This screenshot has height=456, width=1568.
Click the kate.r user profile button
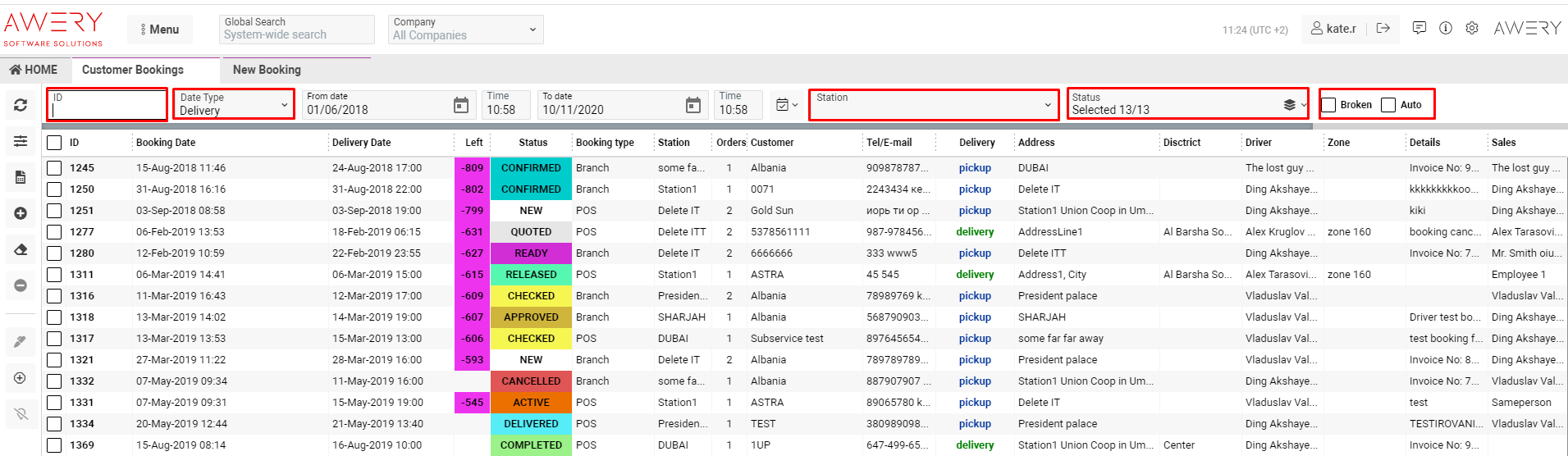click(1333, 29)
